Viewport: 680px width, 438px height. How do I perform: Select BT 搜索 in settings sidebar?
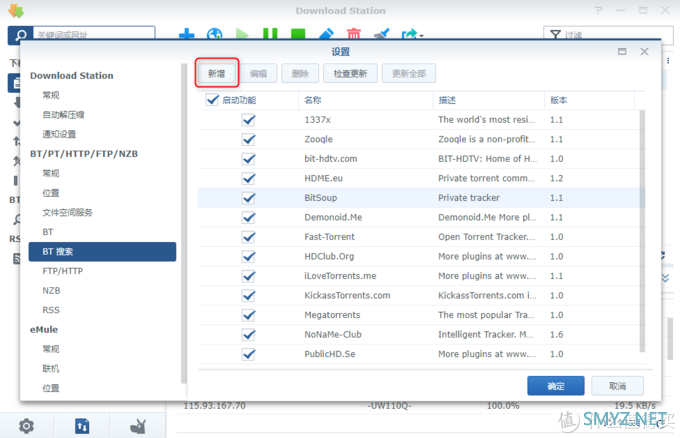click(x=102, y=252)
